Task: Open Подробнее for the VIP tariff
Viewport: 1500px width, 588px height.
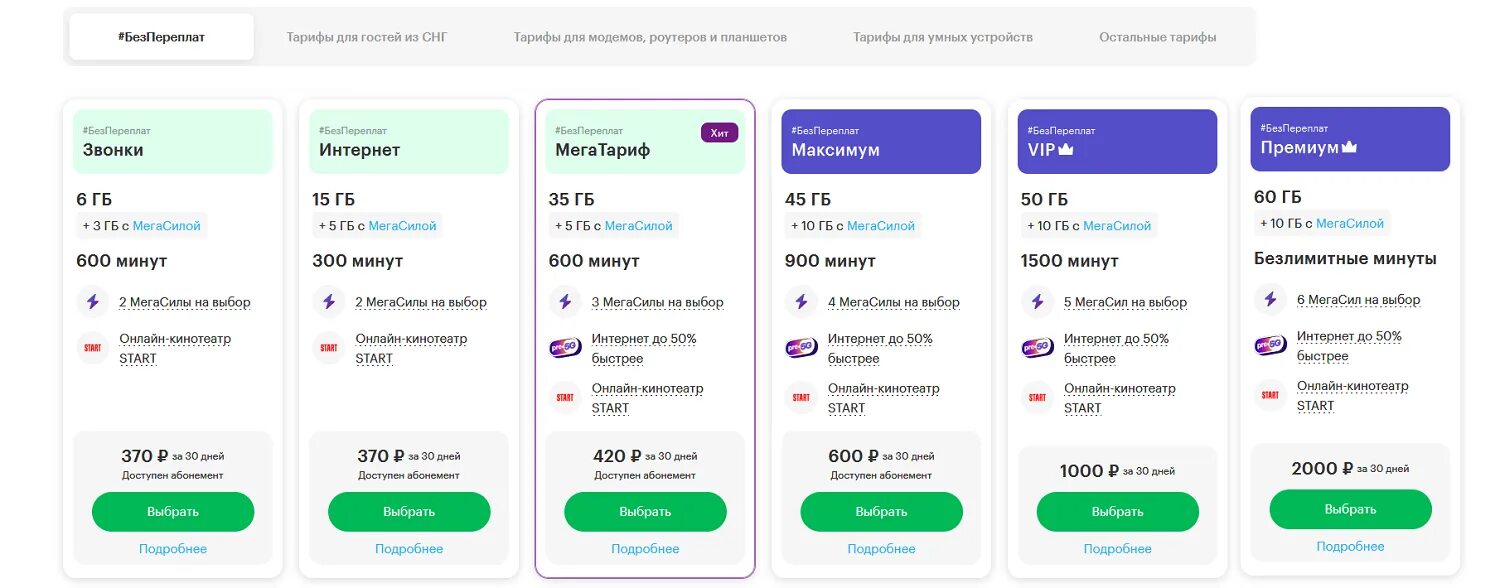Action: (x=1117, y=549)
